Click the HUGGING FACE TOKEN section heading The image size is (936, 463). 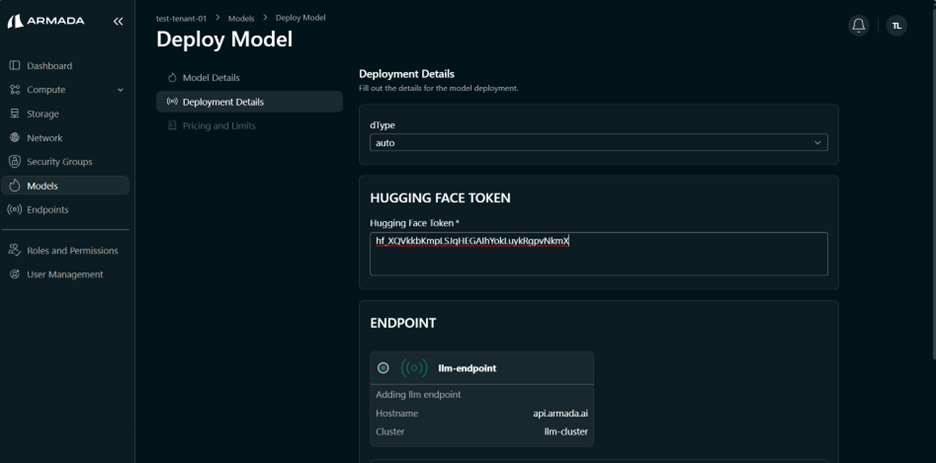[440, 197]
